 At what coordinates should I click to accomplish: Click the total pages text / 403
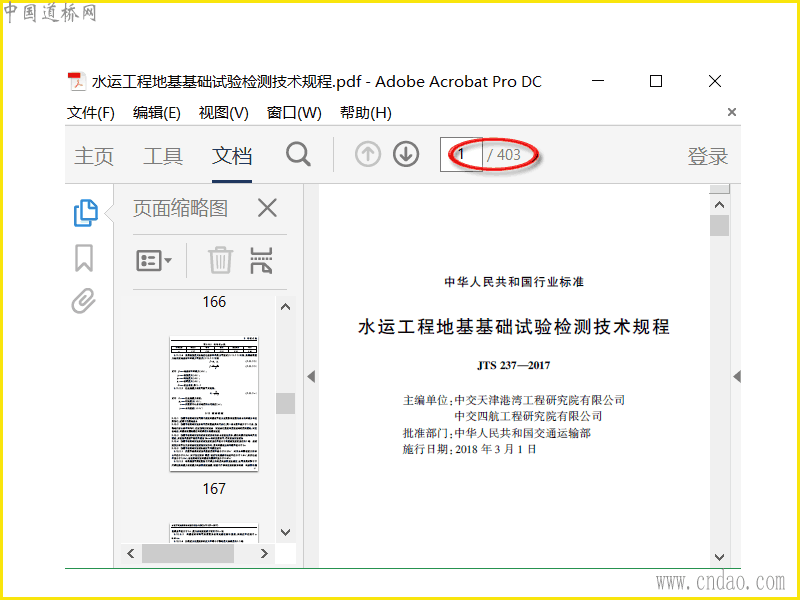click(504, 155)
